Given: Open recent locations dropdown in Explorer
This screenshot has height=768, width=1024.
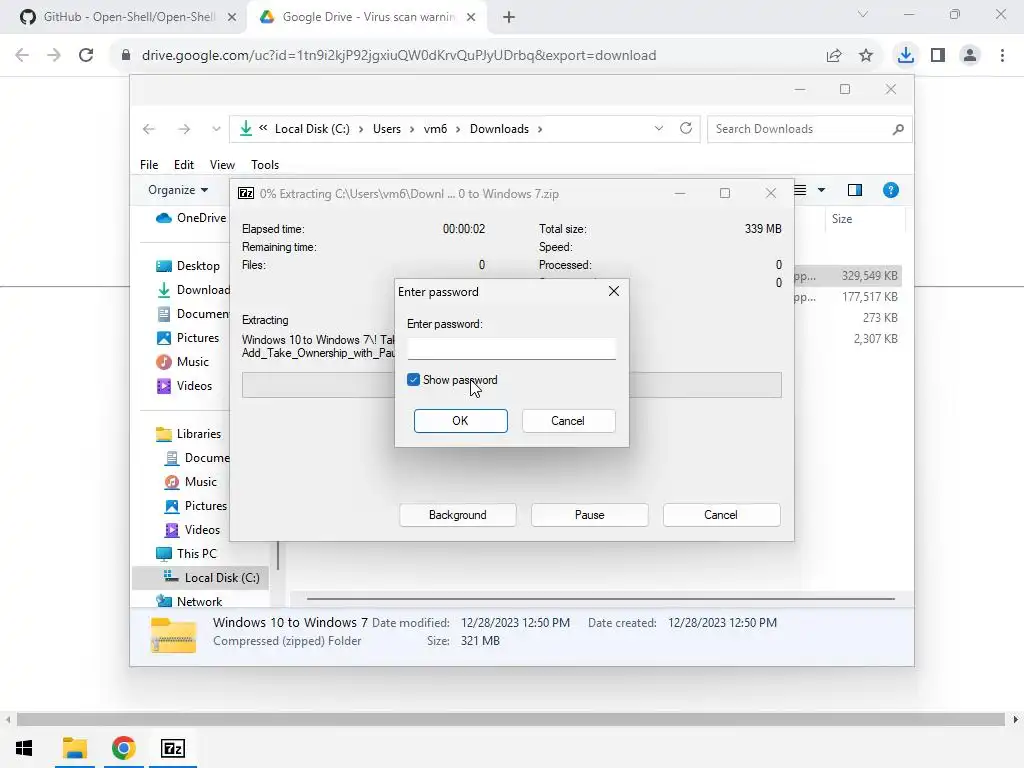Looking at the screenshot, I should (x=216, y=129).
